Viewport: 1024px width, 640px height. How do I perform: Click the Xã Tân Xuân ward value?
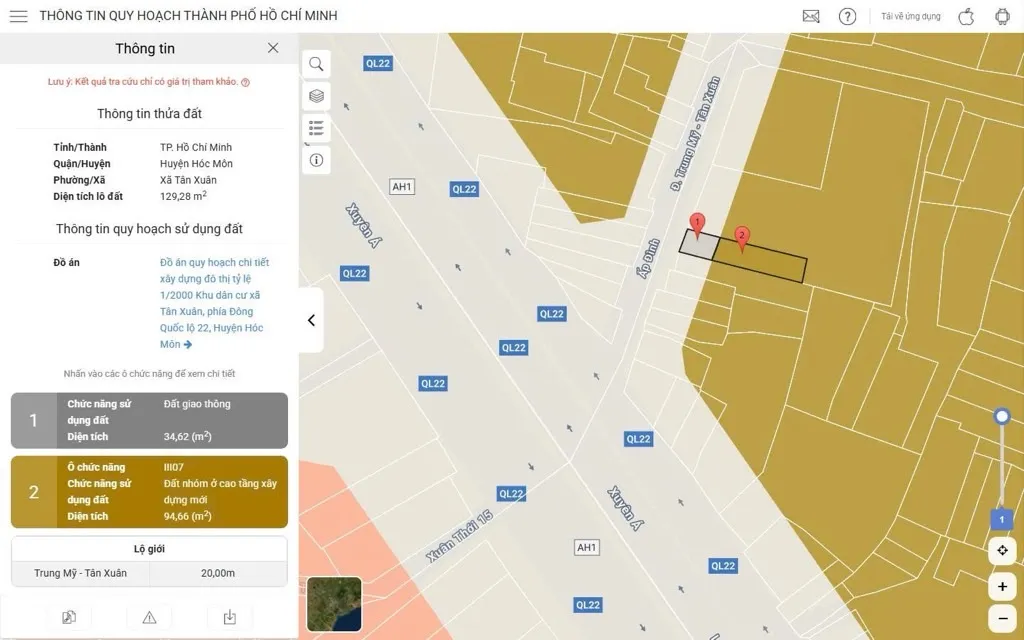188,180
